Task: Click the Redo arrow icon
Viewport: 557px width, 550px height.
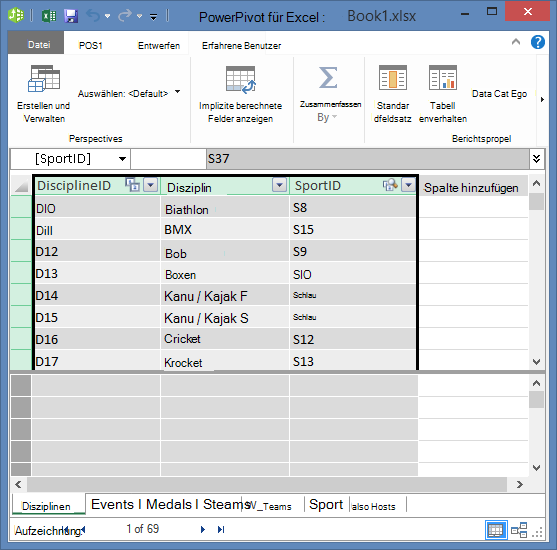Action: tap(125, 16)
